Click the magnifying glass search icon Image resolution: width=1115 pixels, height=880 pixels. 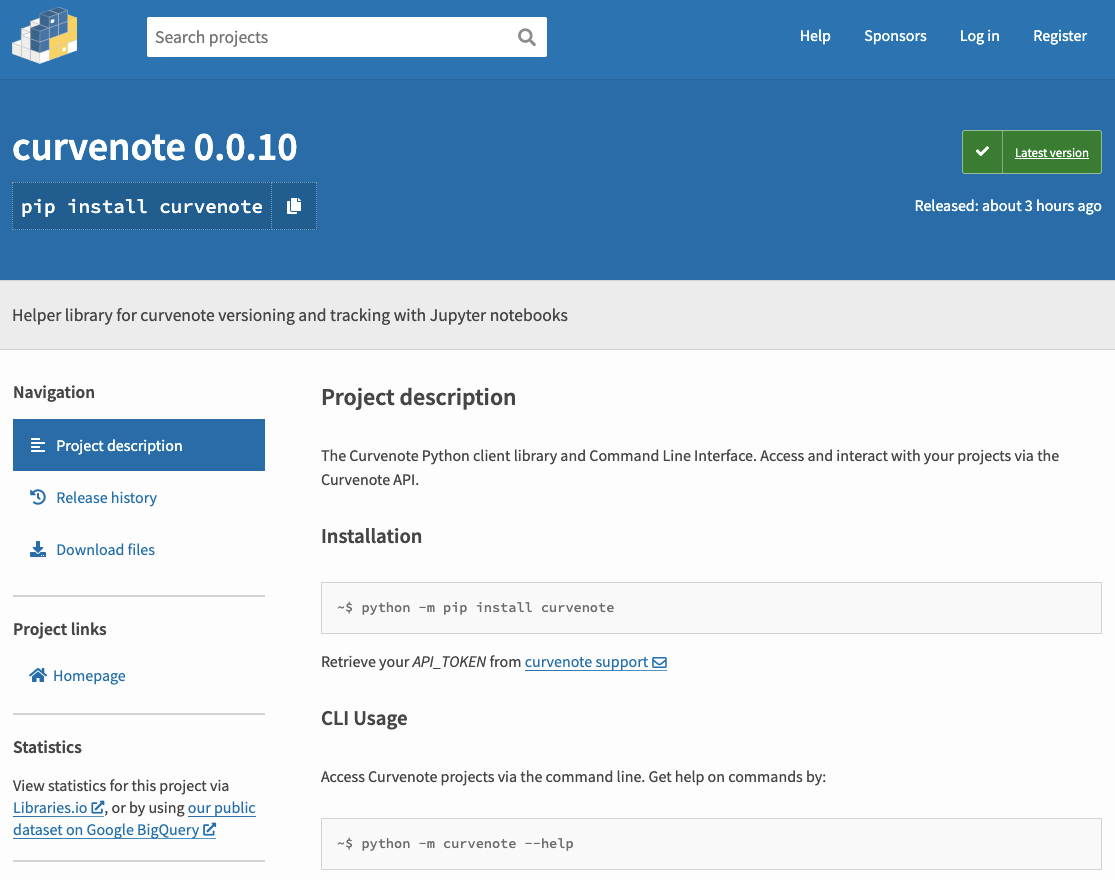(x=526, y=37)
